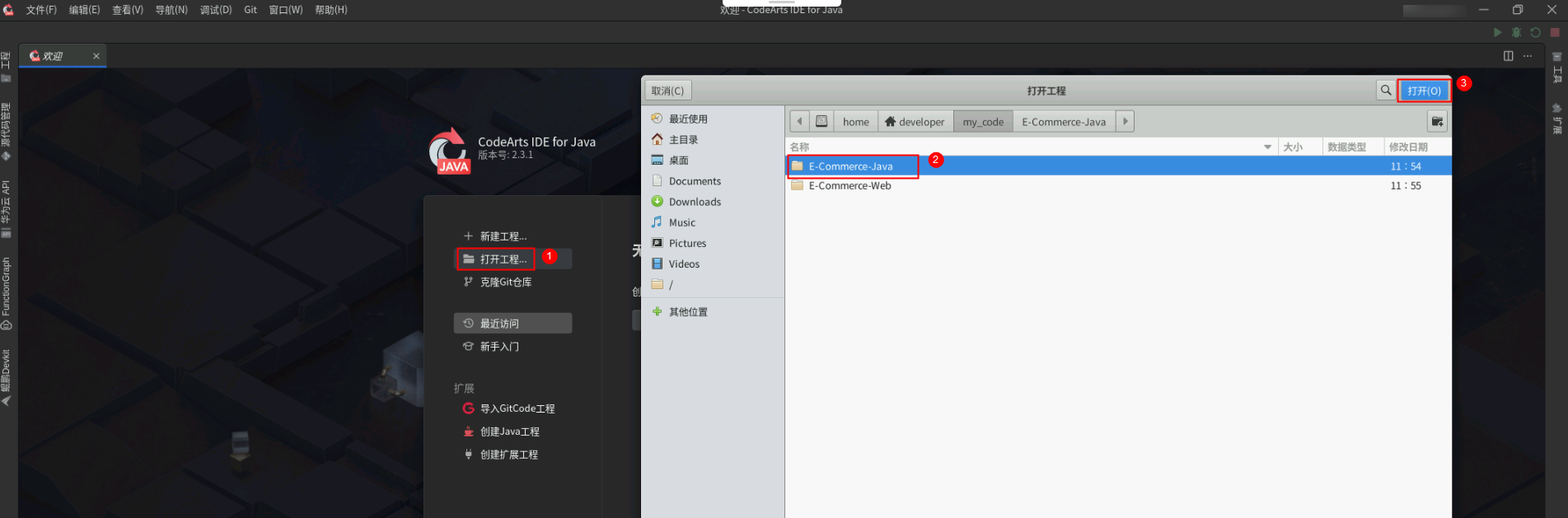Open the 导航(N) menu

171,10
